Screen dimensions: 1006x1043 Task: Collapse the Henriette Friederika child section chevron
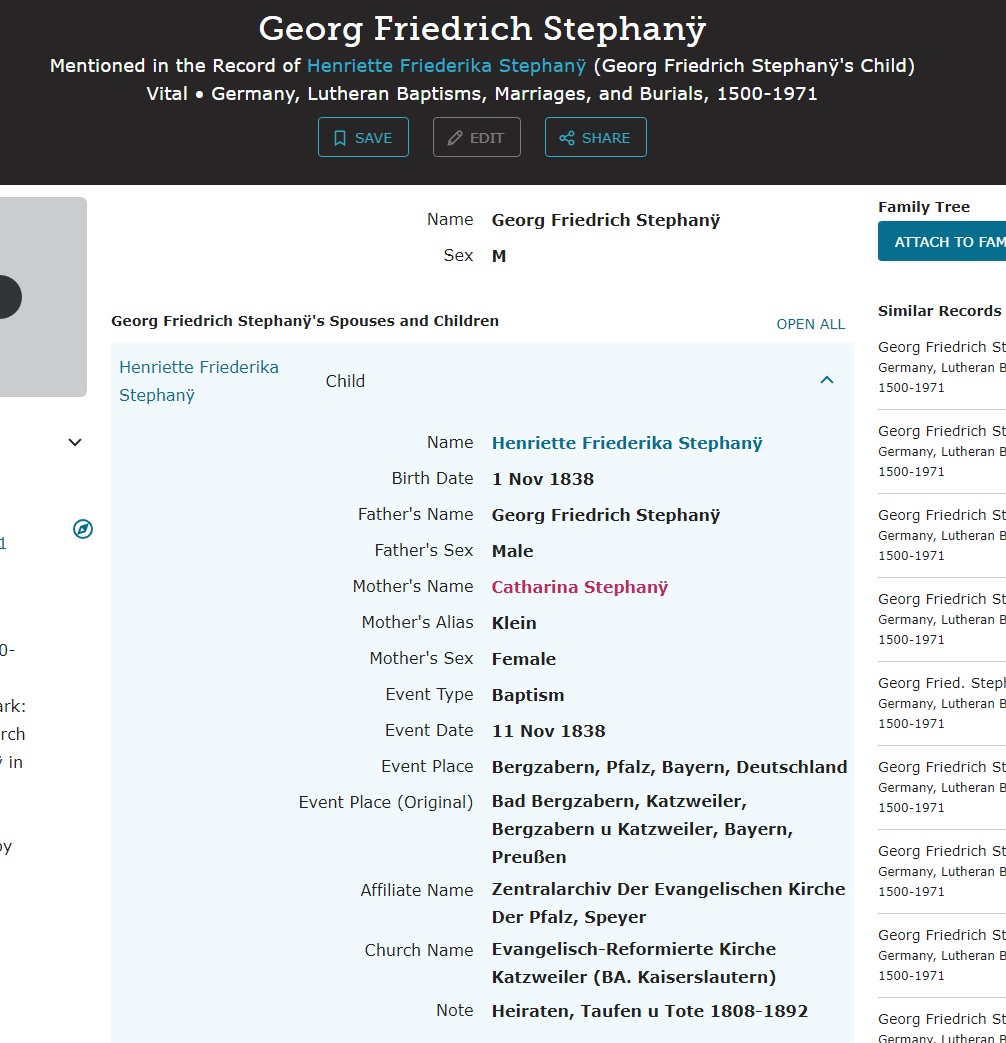pyautogui.click(x=827, y=380)
